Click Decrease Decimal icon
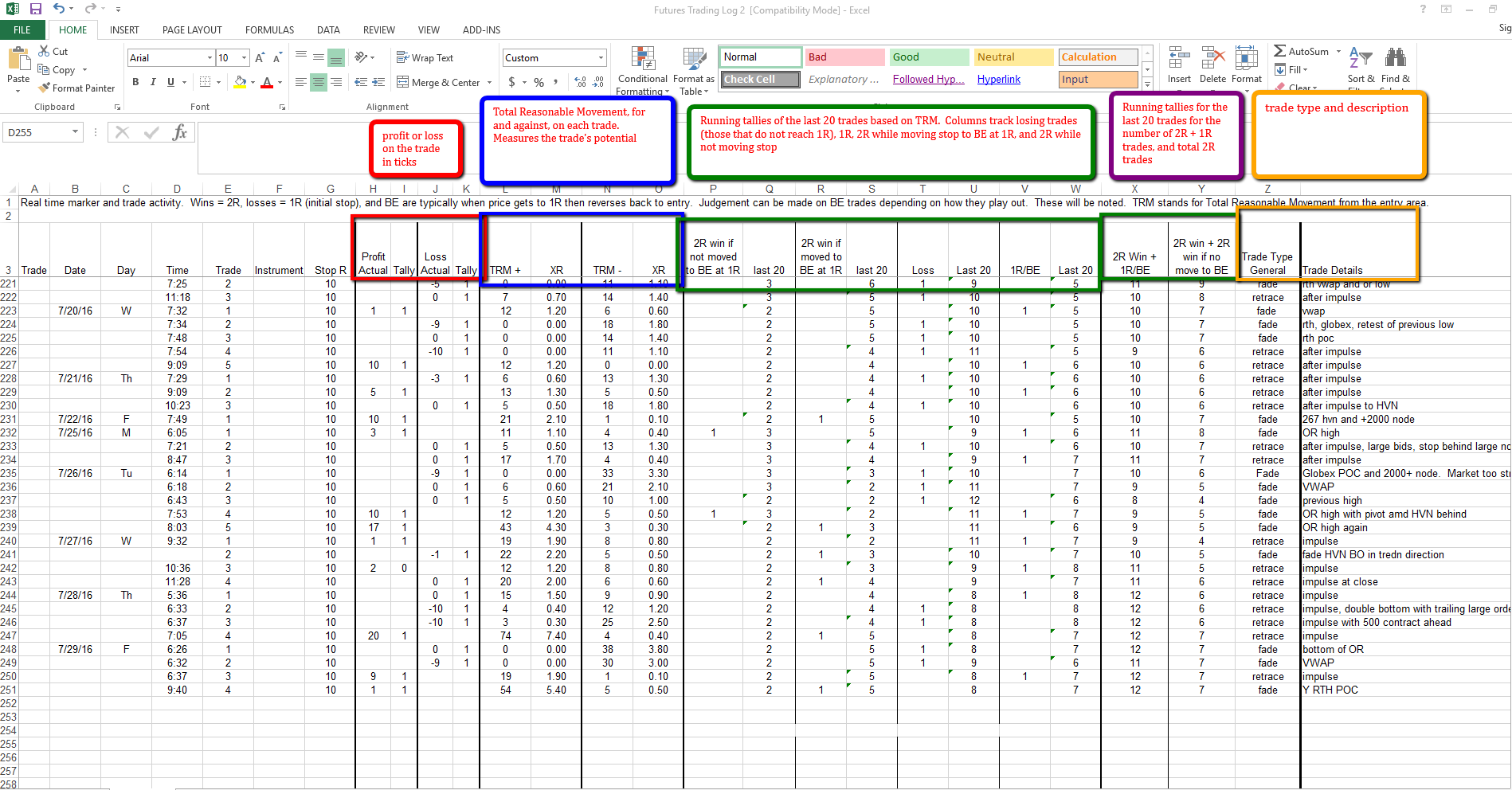This screenshot has height=790, width=1512. tap(597, 82)
